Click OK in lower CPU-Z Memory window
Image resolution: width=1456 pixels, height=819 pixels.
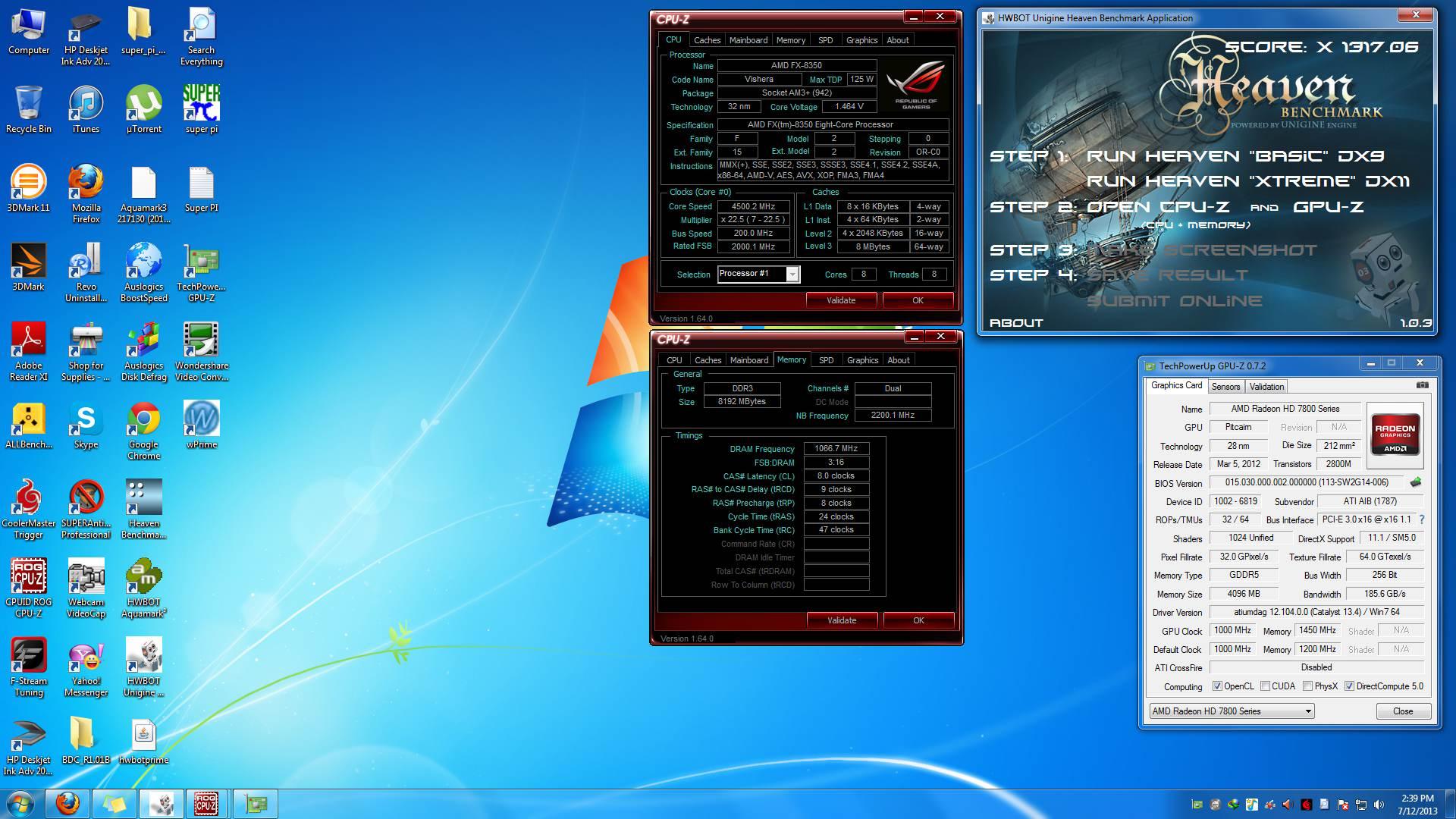pos(918,620)
